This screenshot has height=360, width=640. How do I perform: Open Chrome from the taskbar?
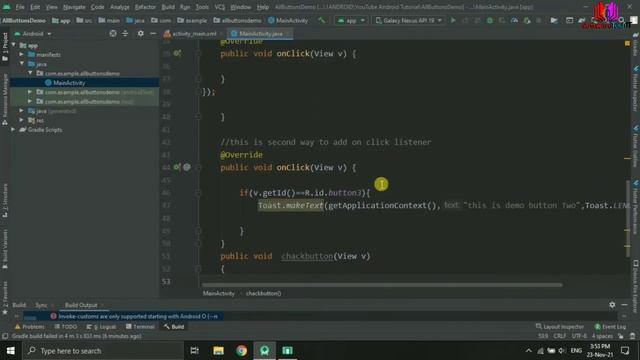pyautogui.click(x=241, y=351)
